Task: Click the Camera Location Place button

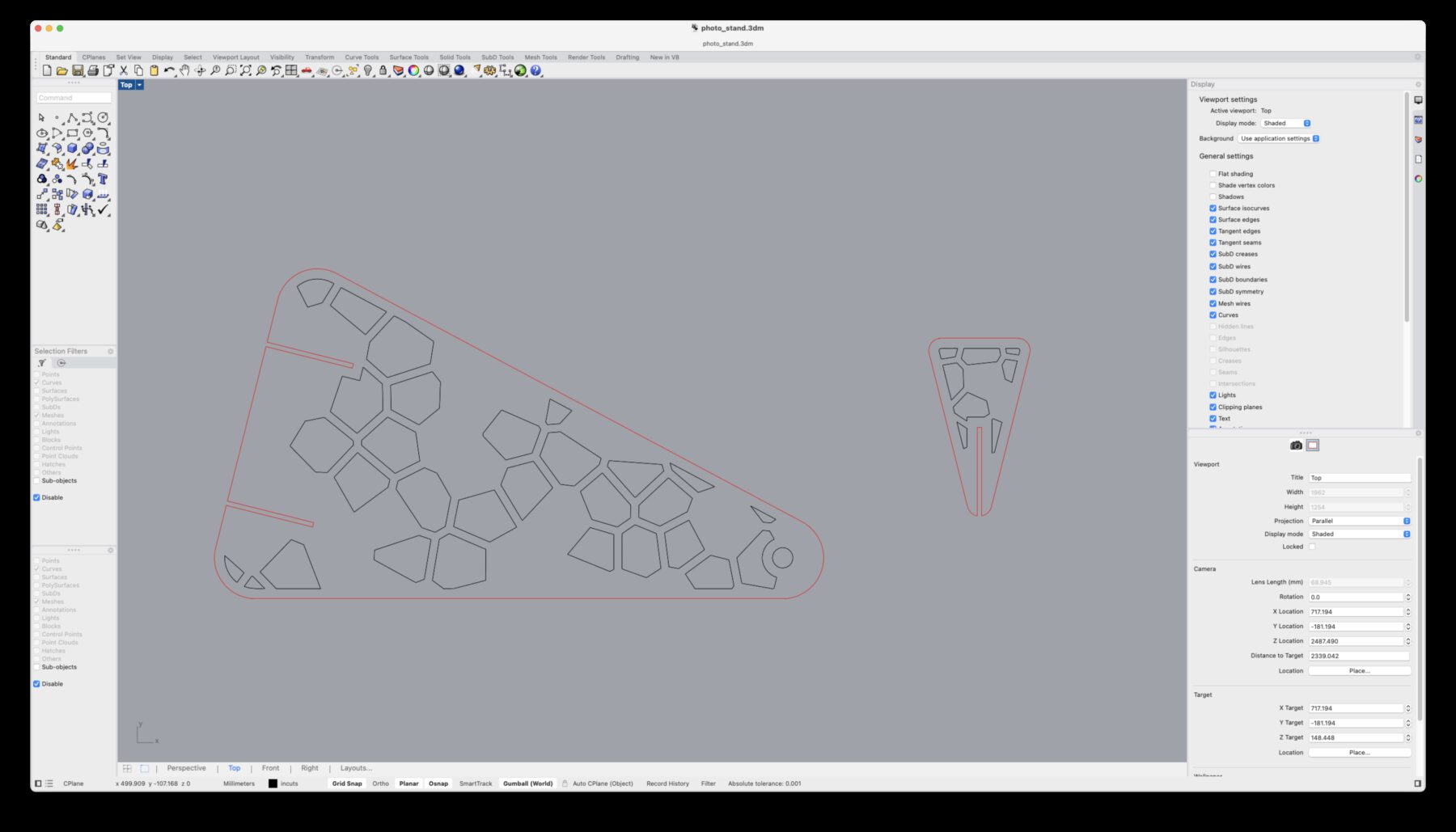Action: pos(1360,671)
